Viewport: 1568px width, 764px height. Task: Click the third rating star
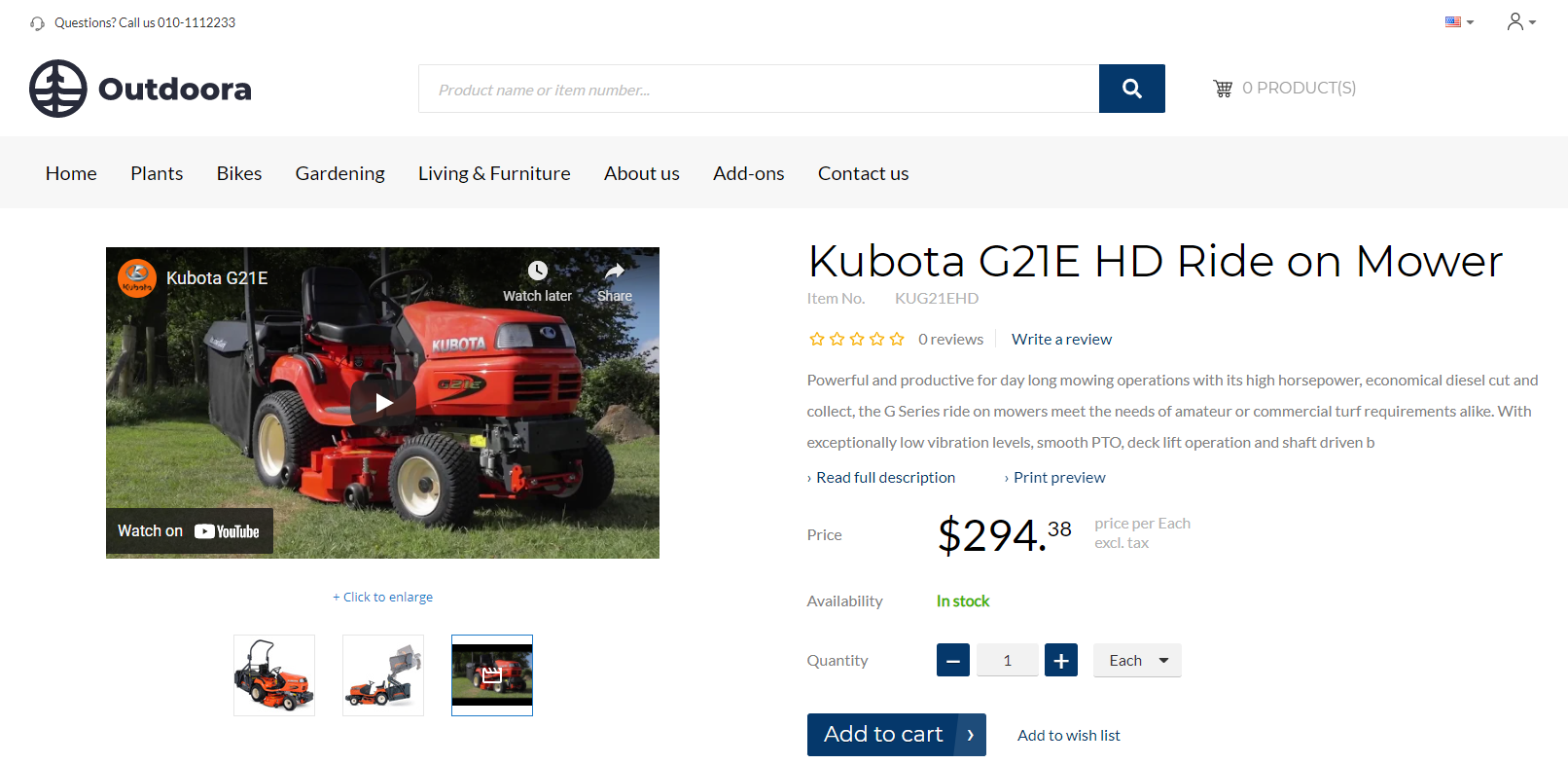tap(857, 339)
